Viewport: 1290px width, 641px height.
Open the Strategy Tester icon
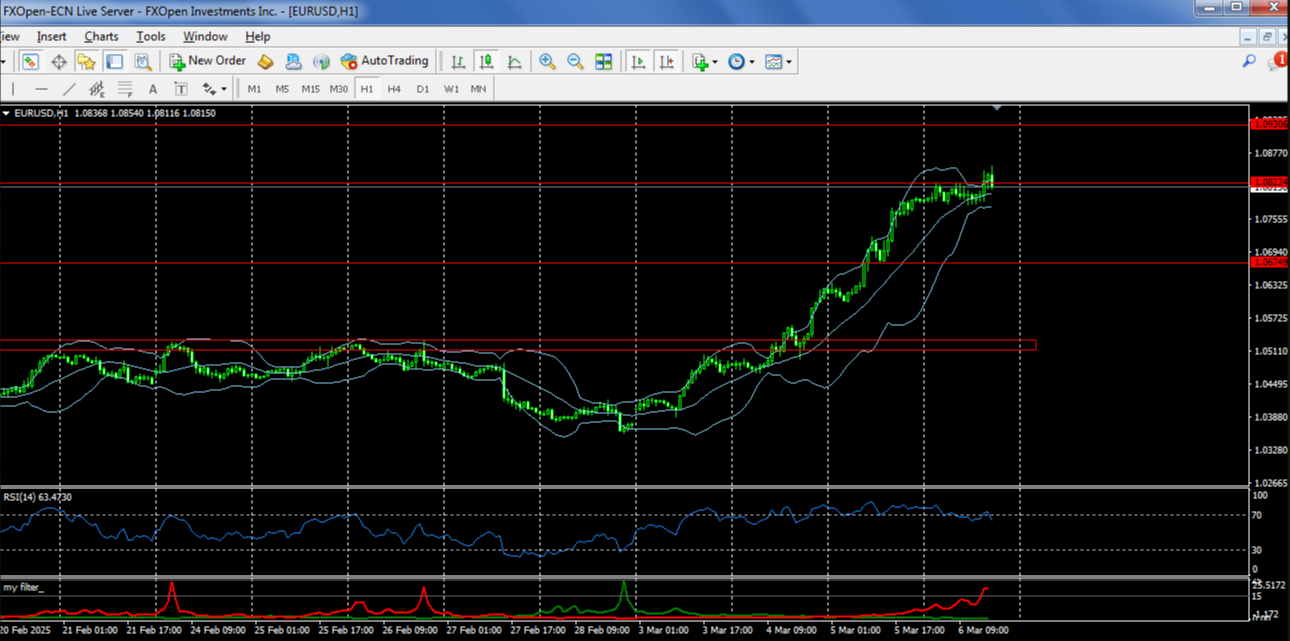pyautogui.click(x=143, y=62)
